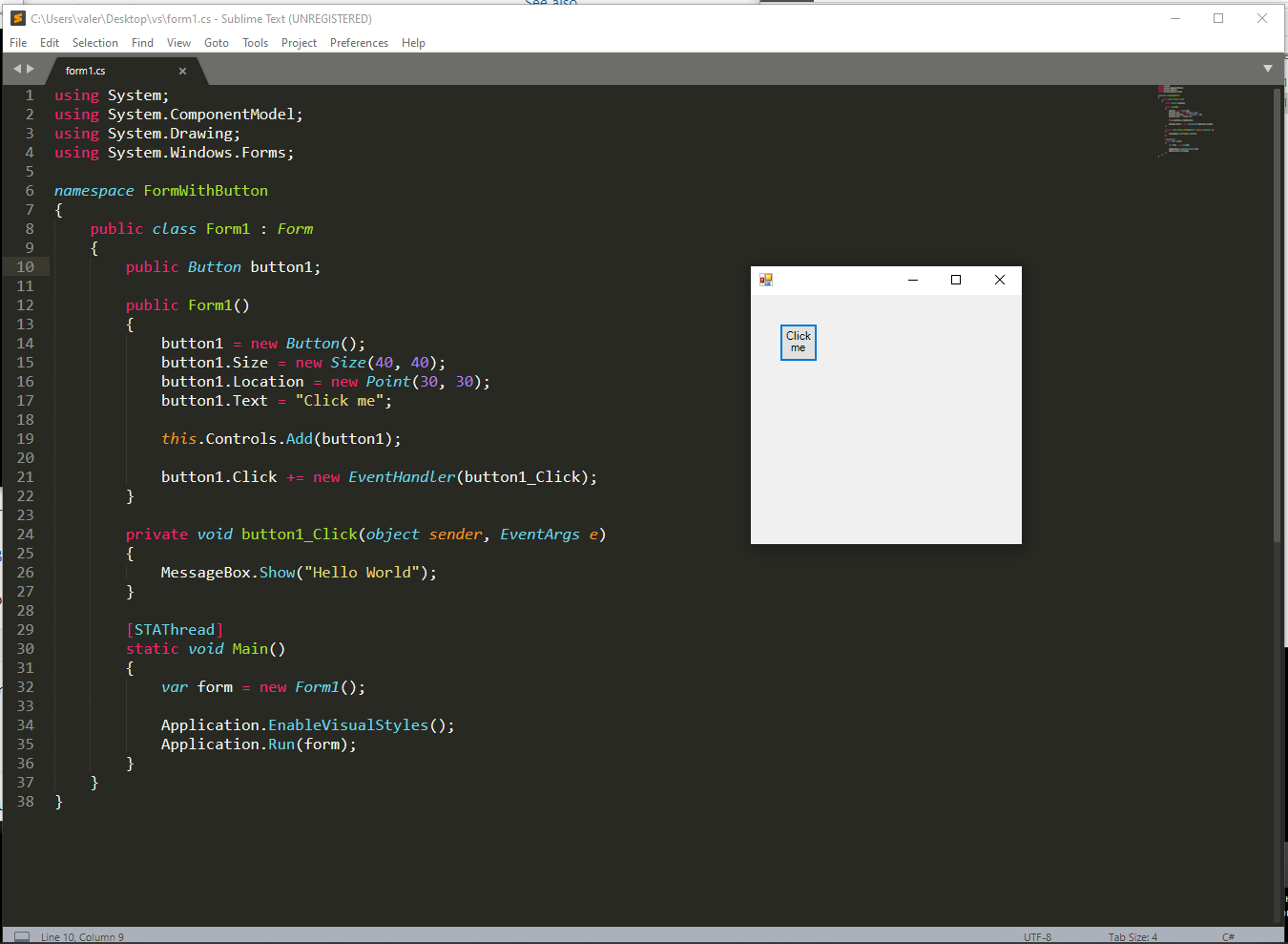Change the C# syntax in status bar
The height and width of the screenshot is (944, 1288).
tap(1229, 937)
